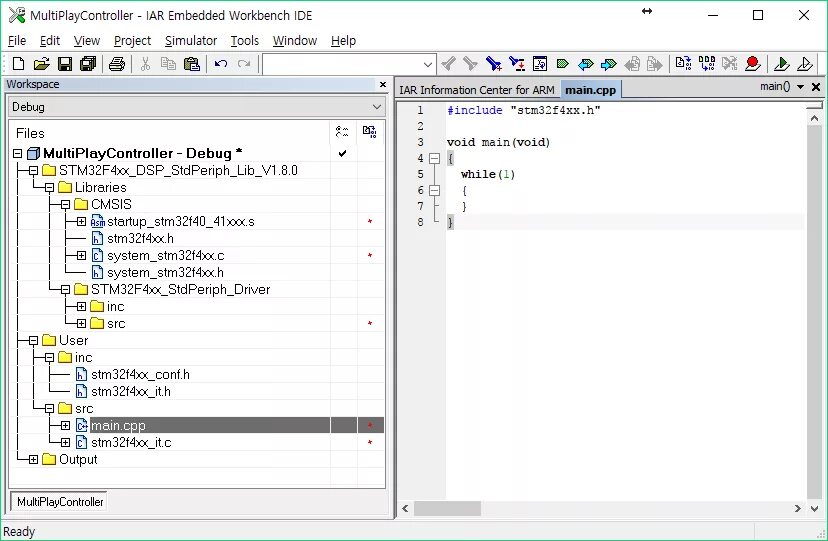Click the Make build icon
This screenshot has height=541, width=828.
707,64
